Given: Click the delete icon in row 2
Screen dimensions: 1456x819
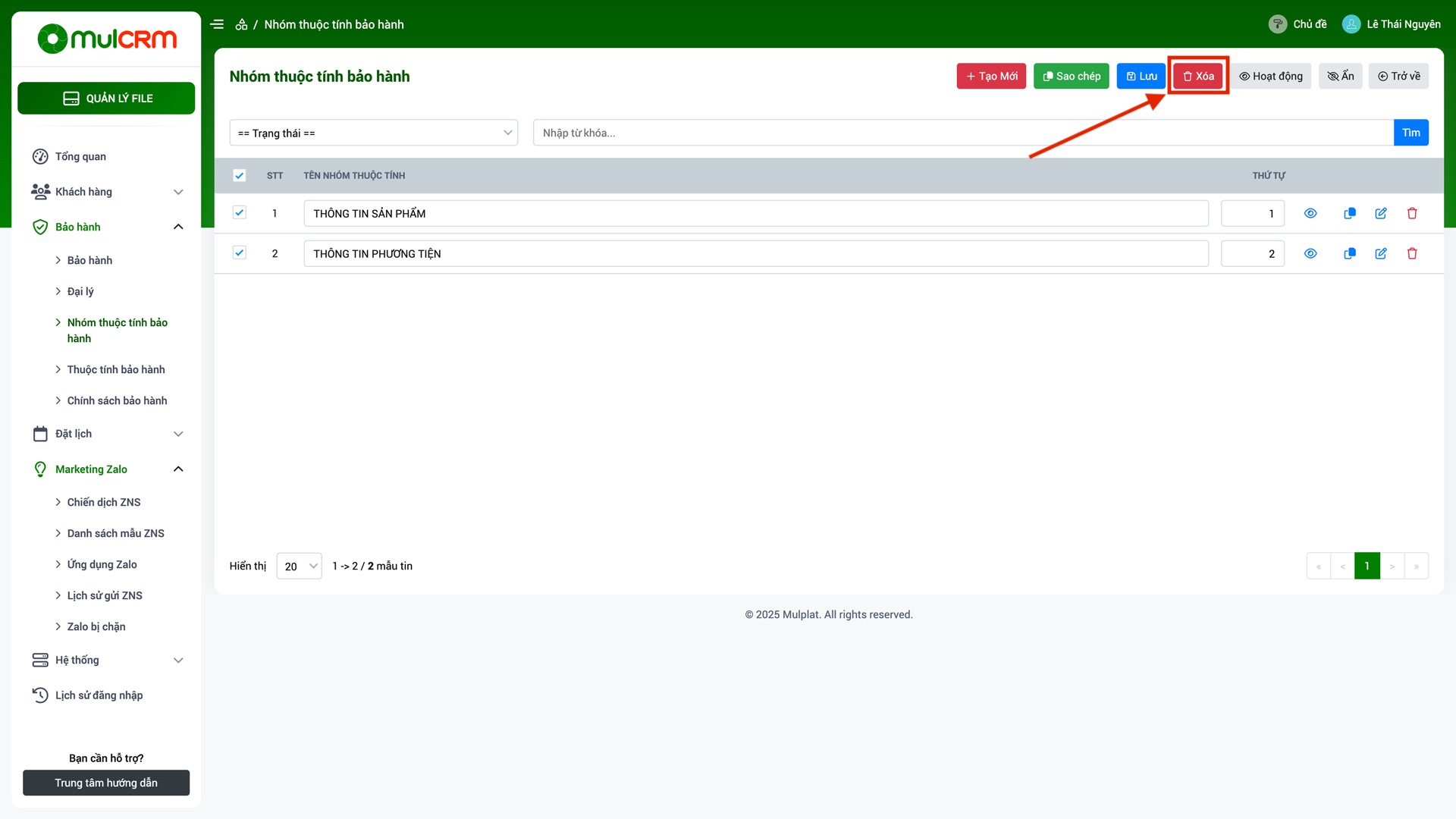Looking at the screenshot, I should 1412,254.
